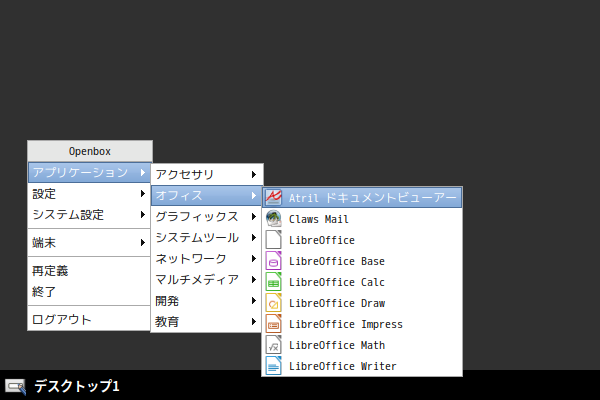Image resolution: width=600 pixels, height=400 pixels.
Task: Launch Atril ドキュメントビューアー
Action: (x=362, y=198)
